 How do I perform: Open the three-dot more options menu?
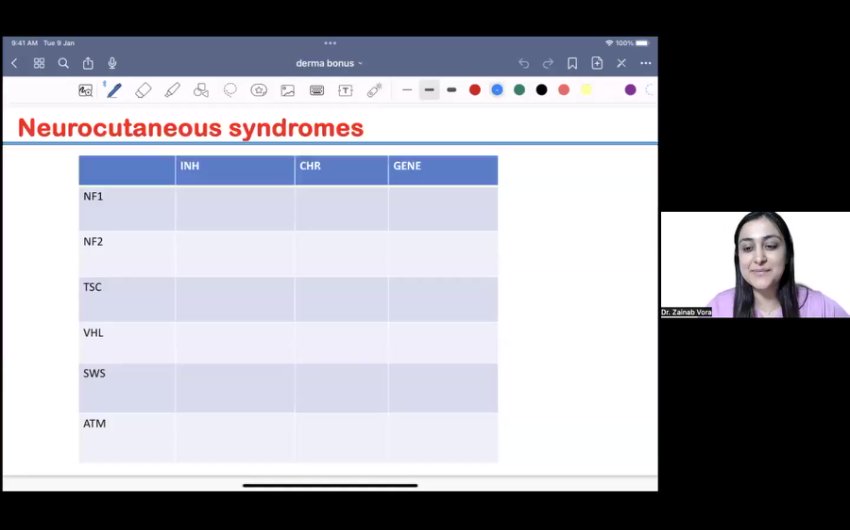645,63
